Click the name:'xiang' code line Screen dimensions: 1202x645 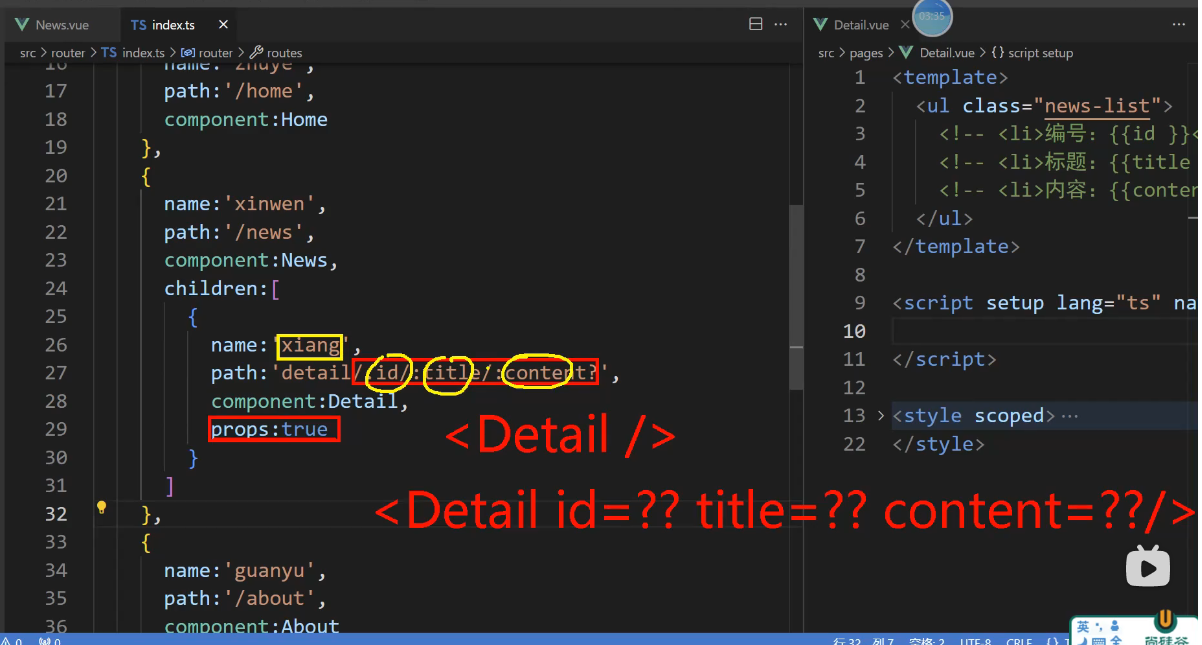tap(284, 346)
